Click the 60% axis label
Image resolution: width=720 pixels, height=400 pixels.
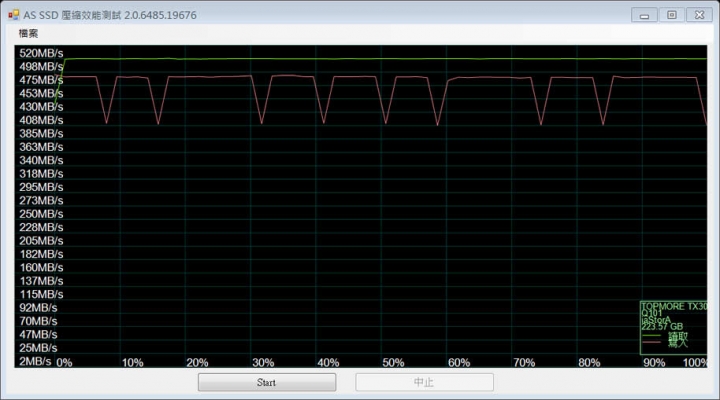click(x=459, y=362)
